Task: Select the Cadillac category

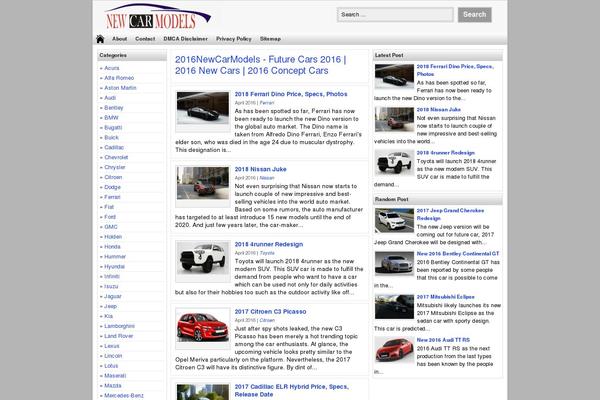Action: (114, 147)
